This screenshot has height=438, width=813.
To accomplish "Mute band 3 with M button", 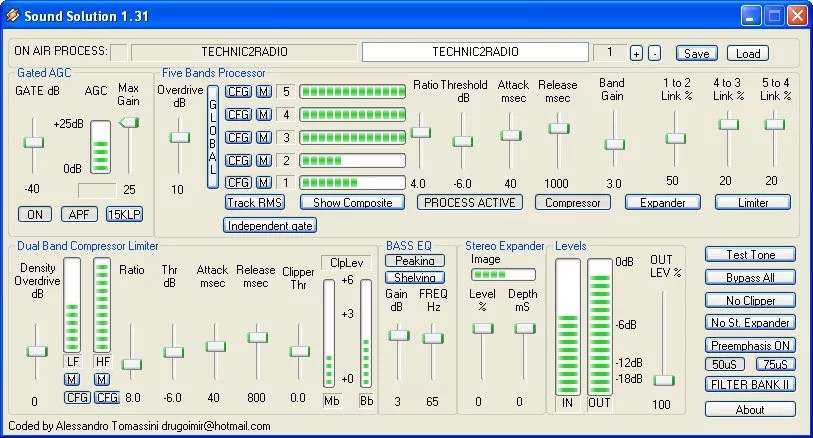I will click(x=264, y=137).
